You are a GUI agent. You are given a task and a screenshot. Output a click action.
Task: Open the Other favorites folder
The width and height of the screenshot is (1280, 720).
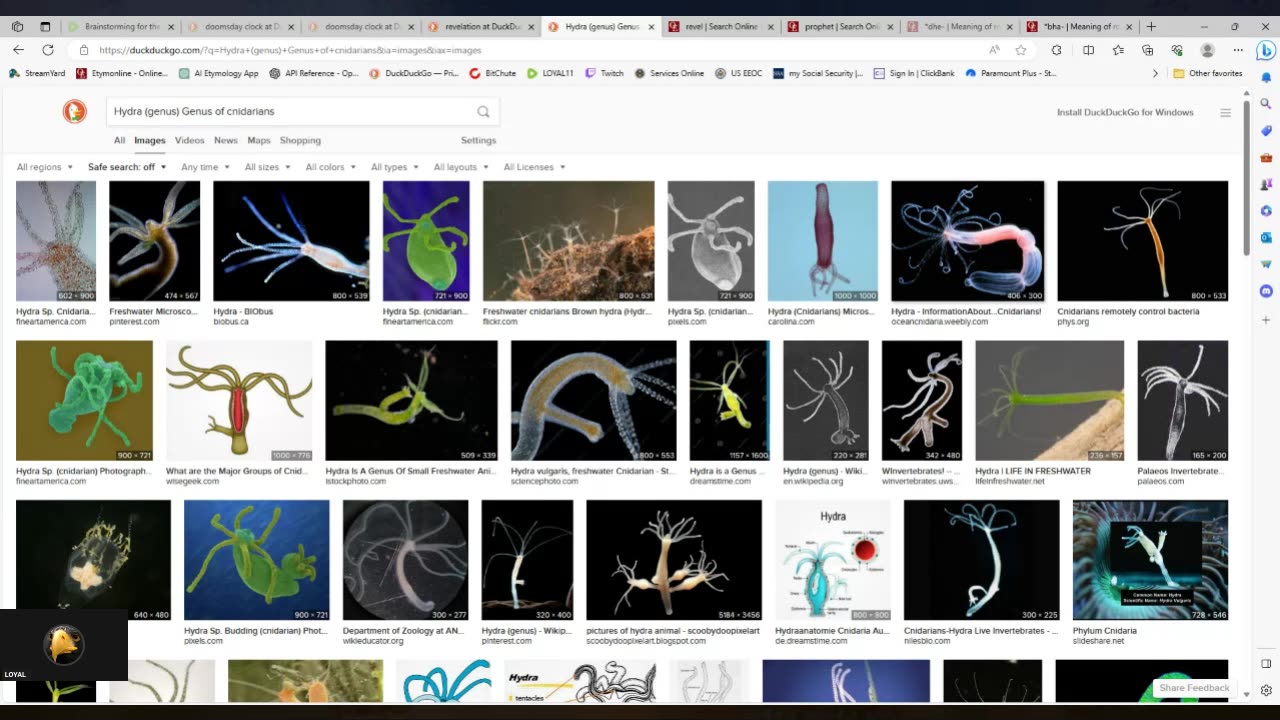(x=1207, y=73)
